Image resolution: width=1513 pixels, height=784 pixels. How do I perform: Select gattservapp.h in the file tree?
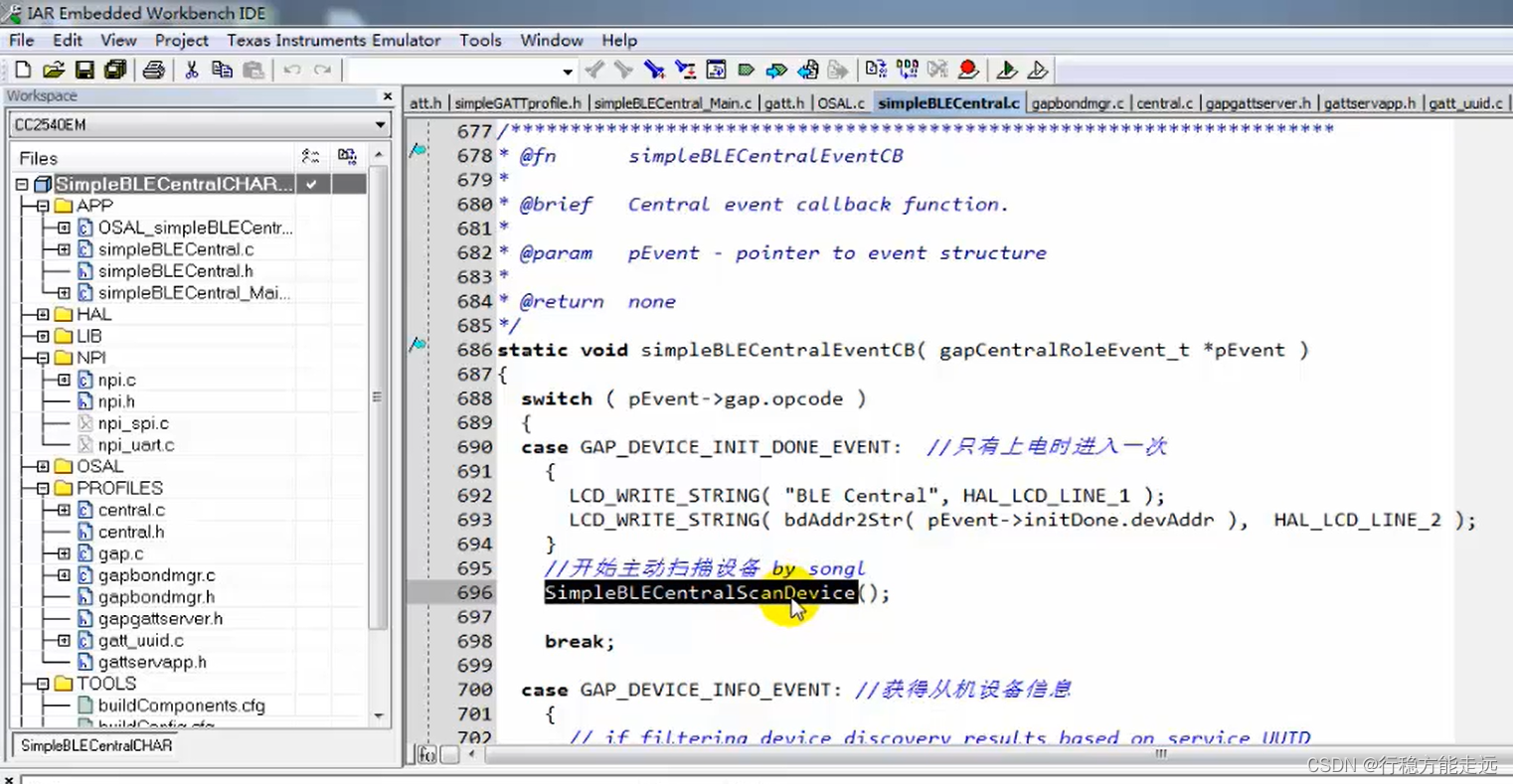coord(152,662)
